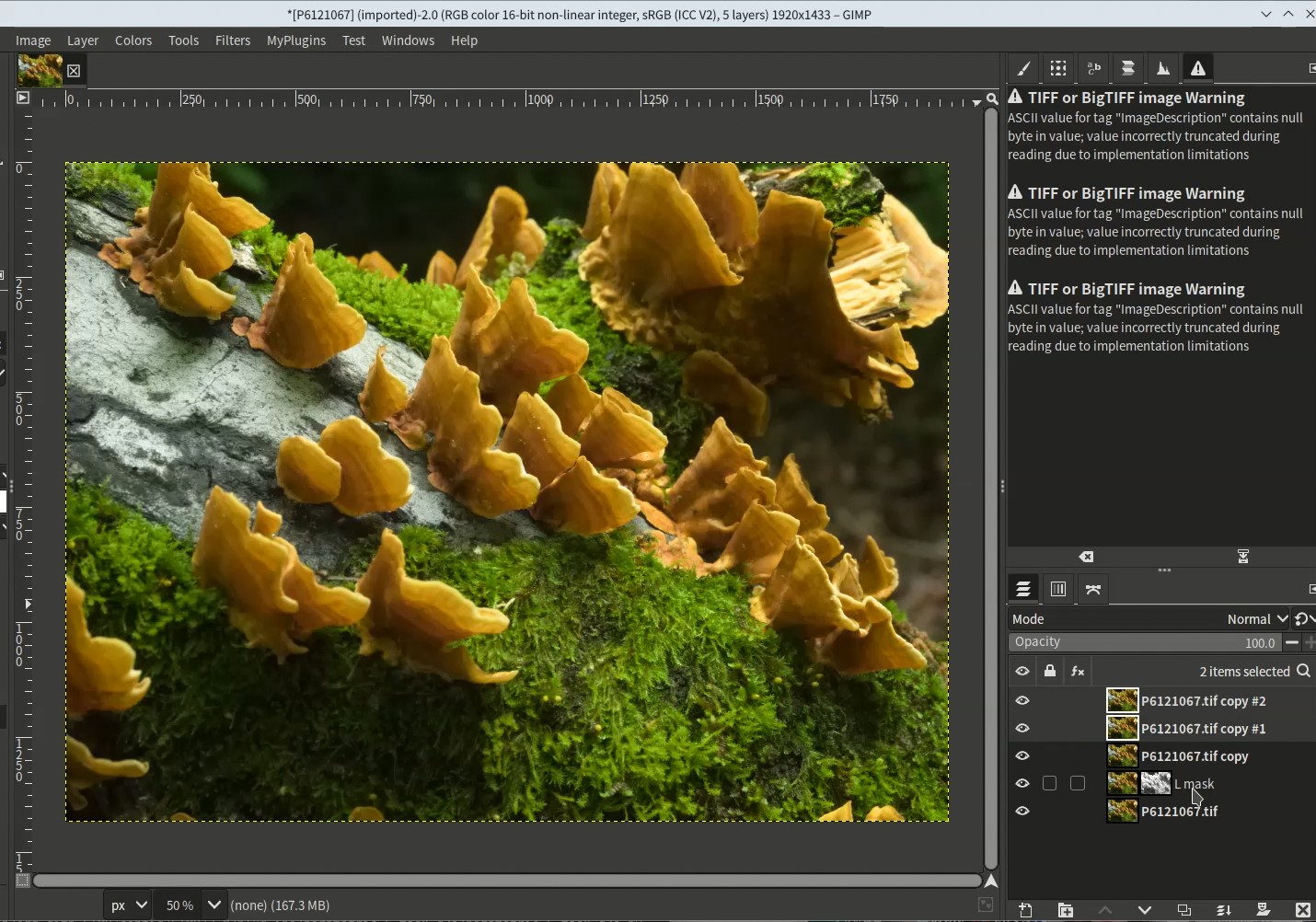Image resolution: width=1316 pixels, height=922 pixels.
Task: Toggle visibility of the L mask layer
Action: [x=1022, y=784]
